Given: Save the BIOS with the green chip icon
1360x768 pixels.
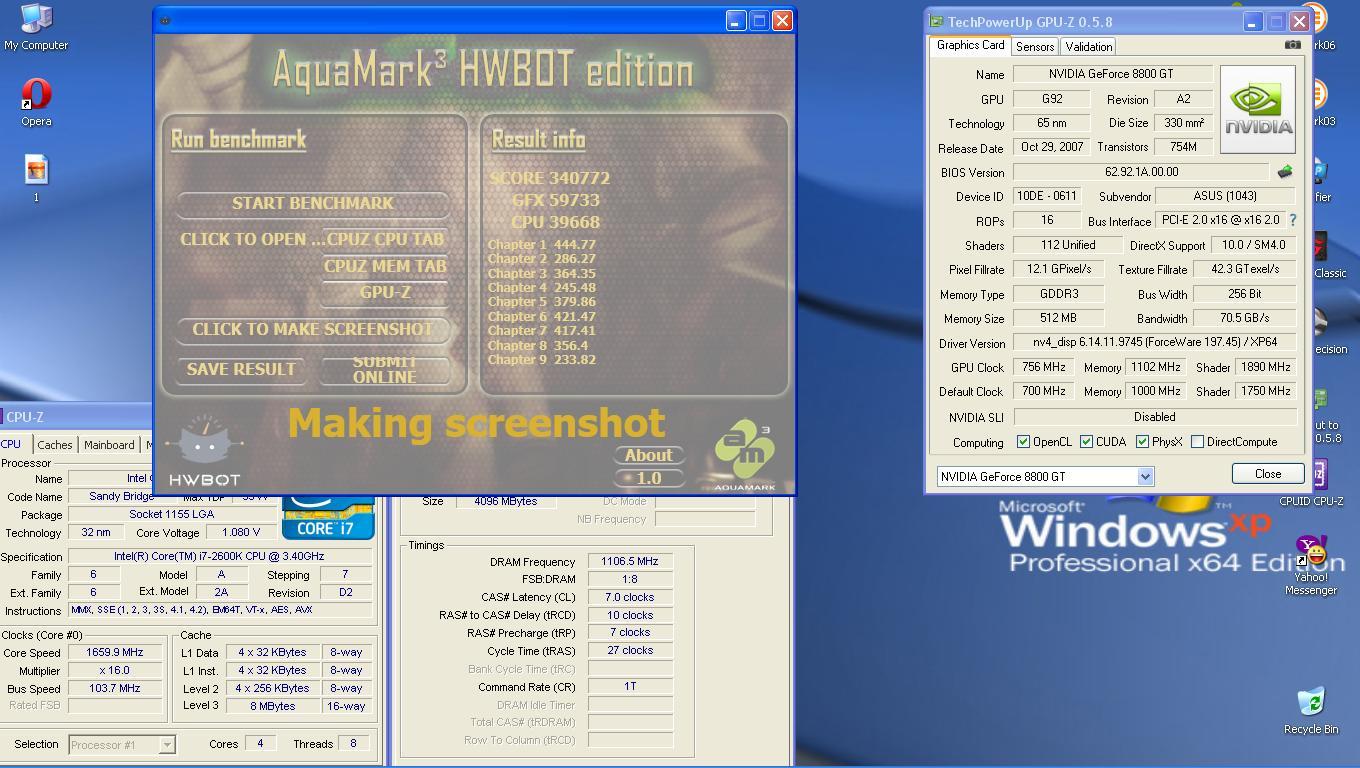Looking at the screenshot, I should (x=1285, y=172).
